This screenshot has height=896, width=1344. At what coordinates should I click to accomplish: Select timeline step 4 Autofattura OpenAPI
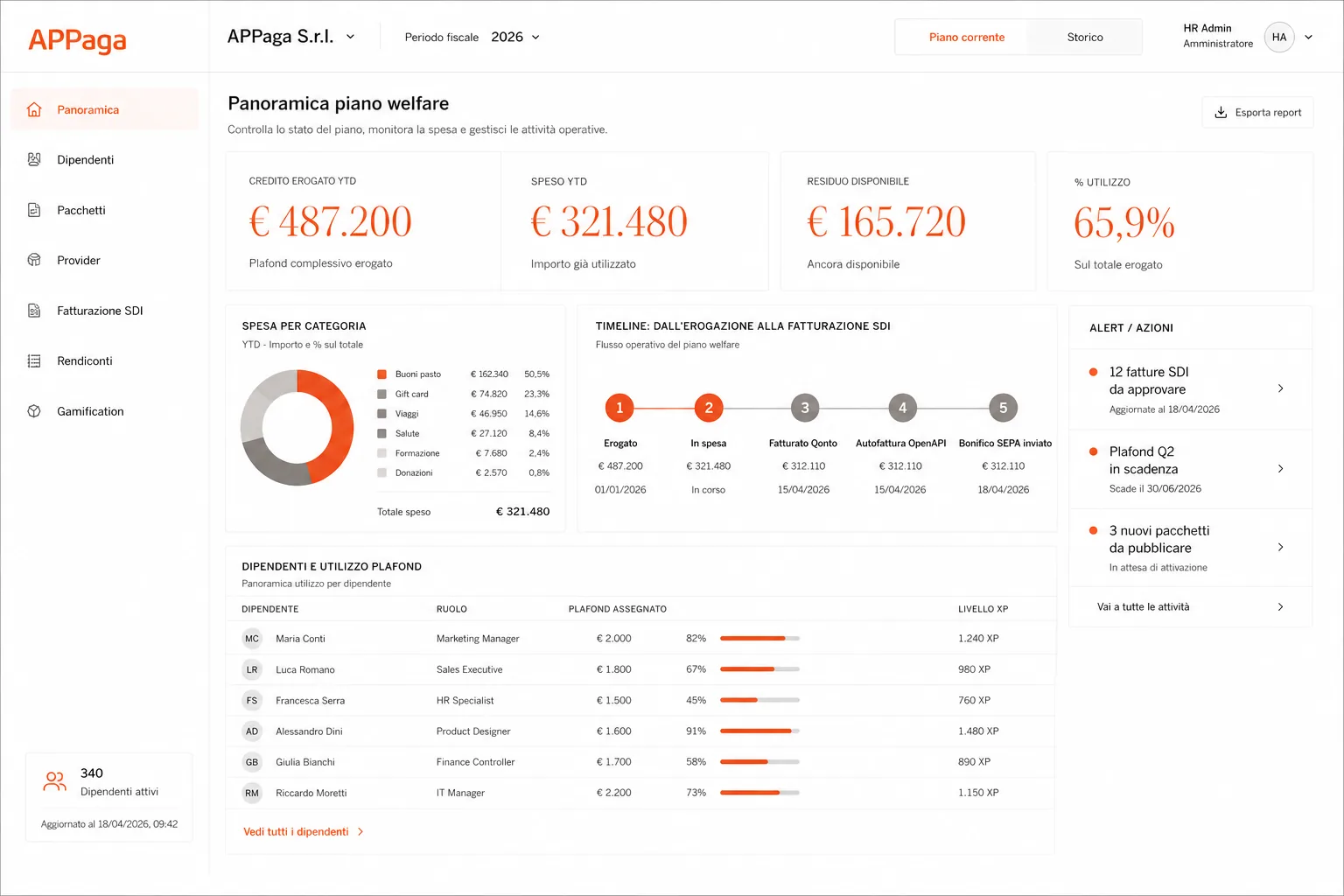click(902, 408)
